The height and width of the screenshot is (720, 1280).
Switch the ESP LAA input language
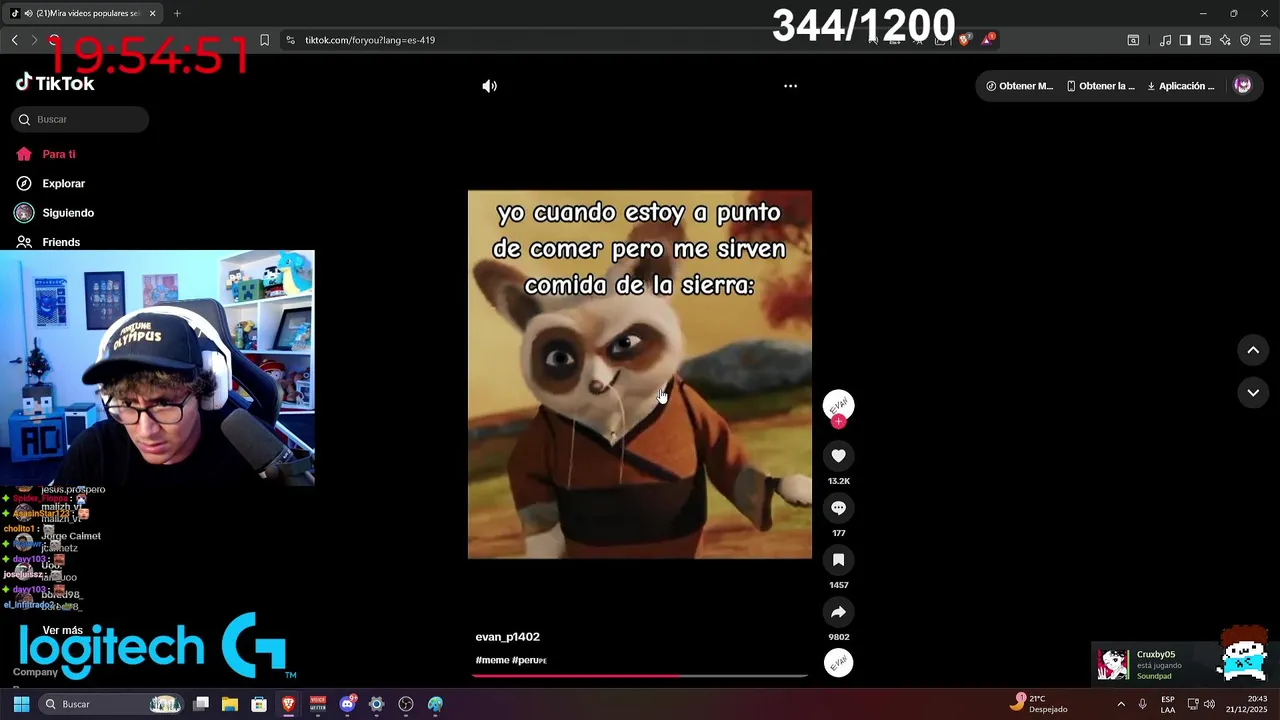(1168, 704)
